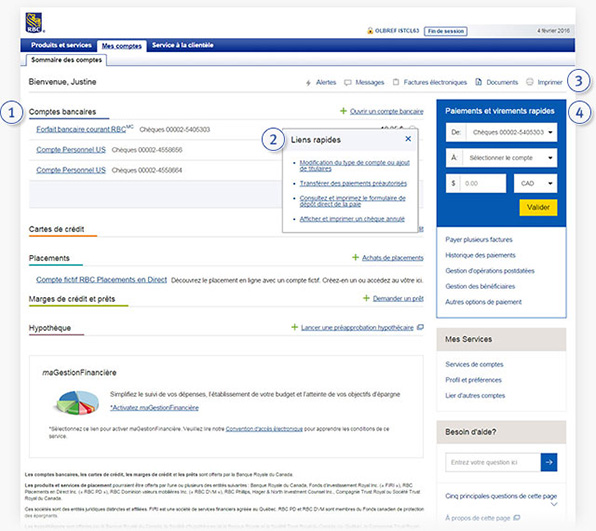Click Lancer une préapprobation hypothécaire link
This screenshot has width=596, height=531.
point(357,327)
